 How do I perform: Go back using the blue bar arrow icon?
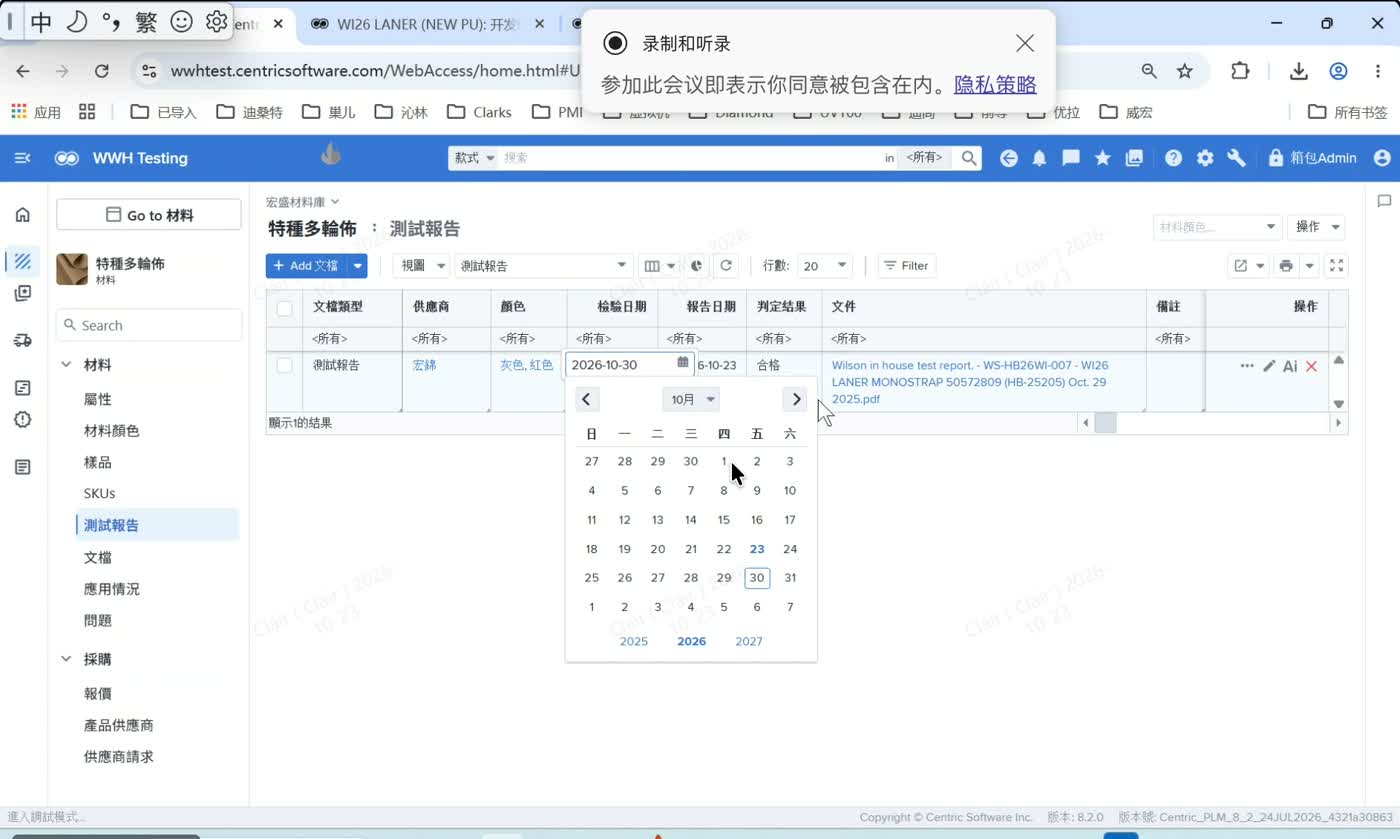click(1008, 158)
